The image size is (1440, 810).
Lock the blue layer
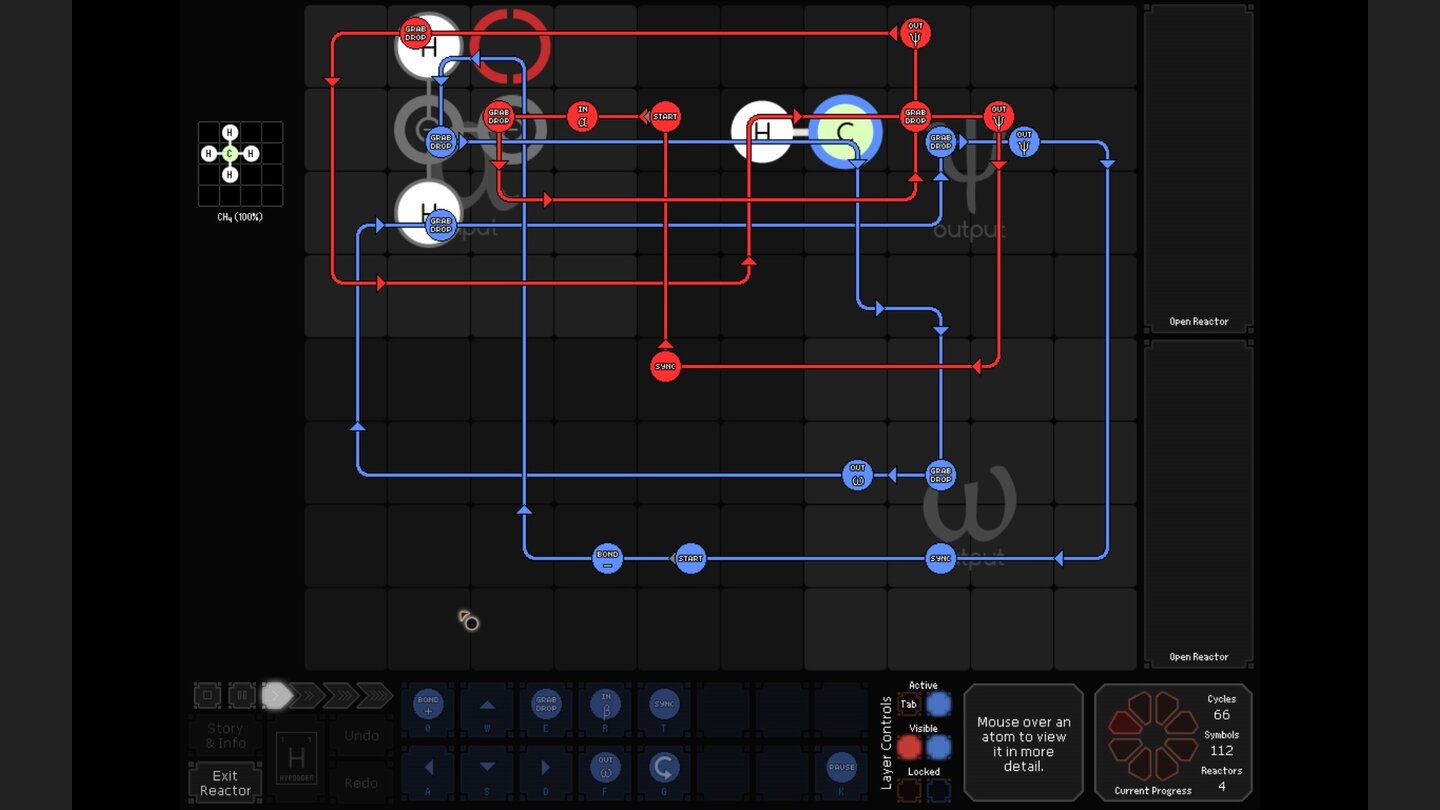(x=938, y=790)
